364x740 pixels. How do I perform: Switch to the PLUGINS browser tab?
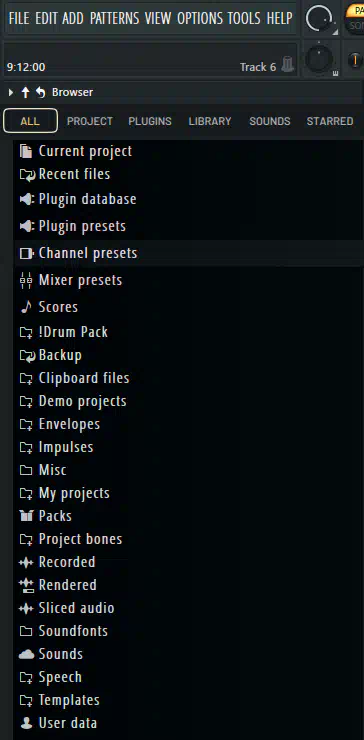tap(150, 121)
